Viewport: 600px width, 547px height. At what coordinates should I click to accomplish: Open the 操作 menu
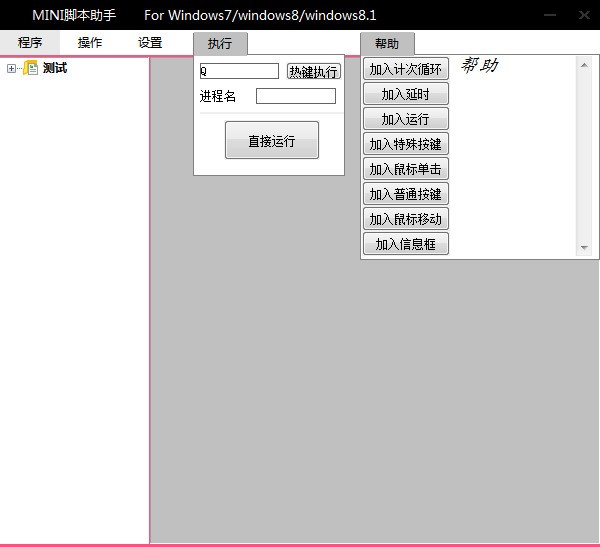[90, 43]
